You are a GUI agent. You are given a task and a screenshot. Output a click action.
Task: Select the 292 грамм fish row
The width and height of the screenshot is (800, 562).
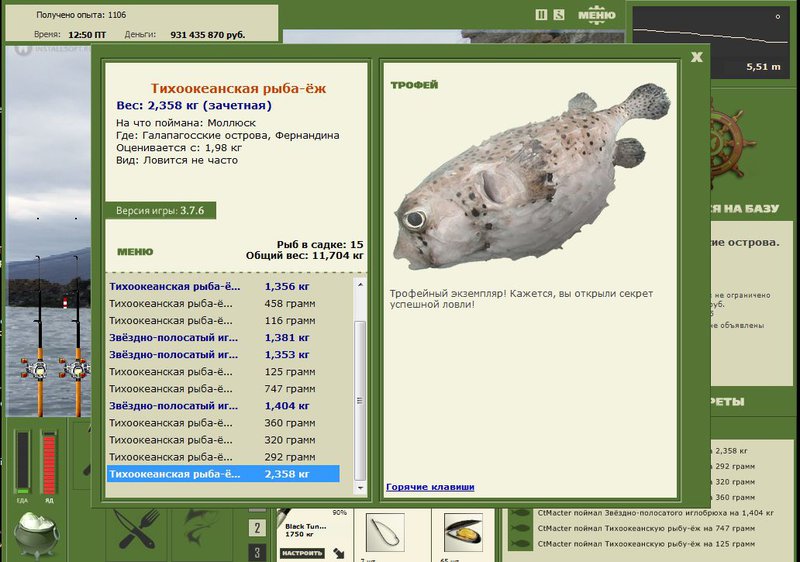[x=223, y=457]
